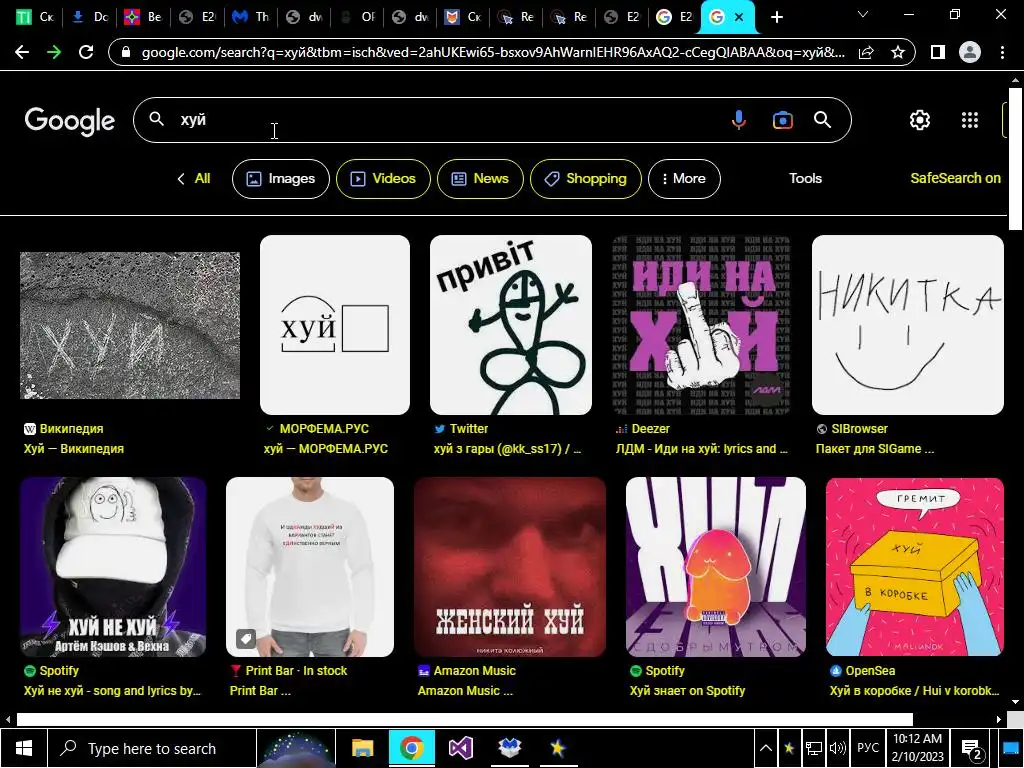The image size is (1024, 768).
Task: Switch to the 'Th' Malwarebytes tab
Action: pyautogui.click(x=249, y=18)
